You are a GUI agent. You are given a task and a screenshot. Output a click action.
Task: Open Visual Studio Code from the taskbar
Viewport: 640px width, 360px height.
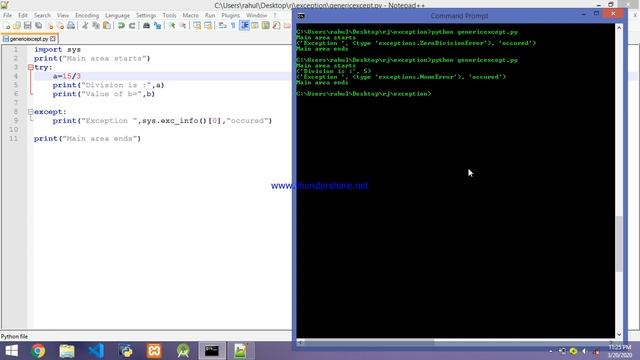(96, 351)
